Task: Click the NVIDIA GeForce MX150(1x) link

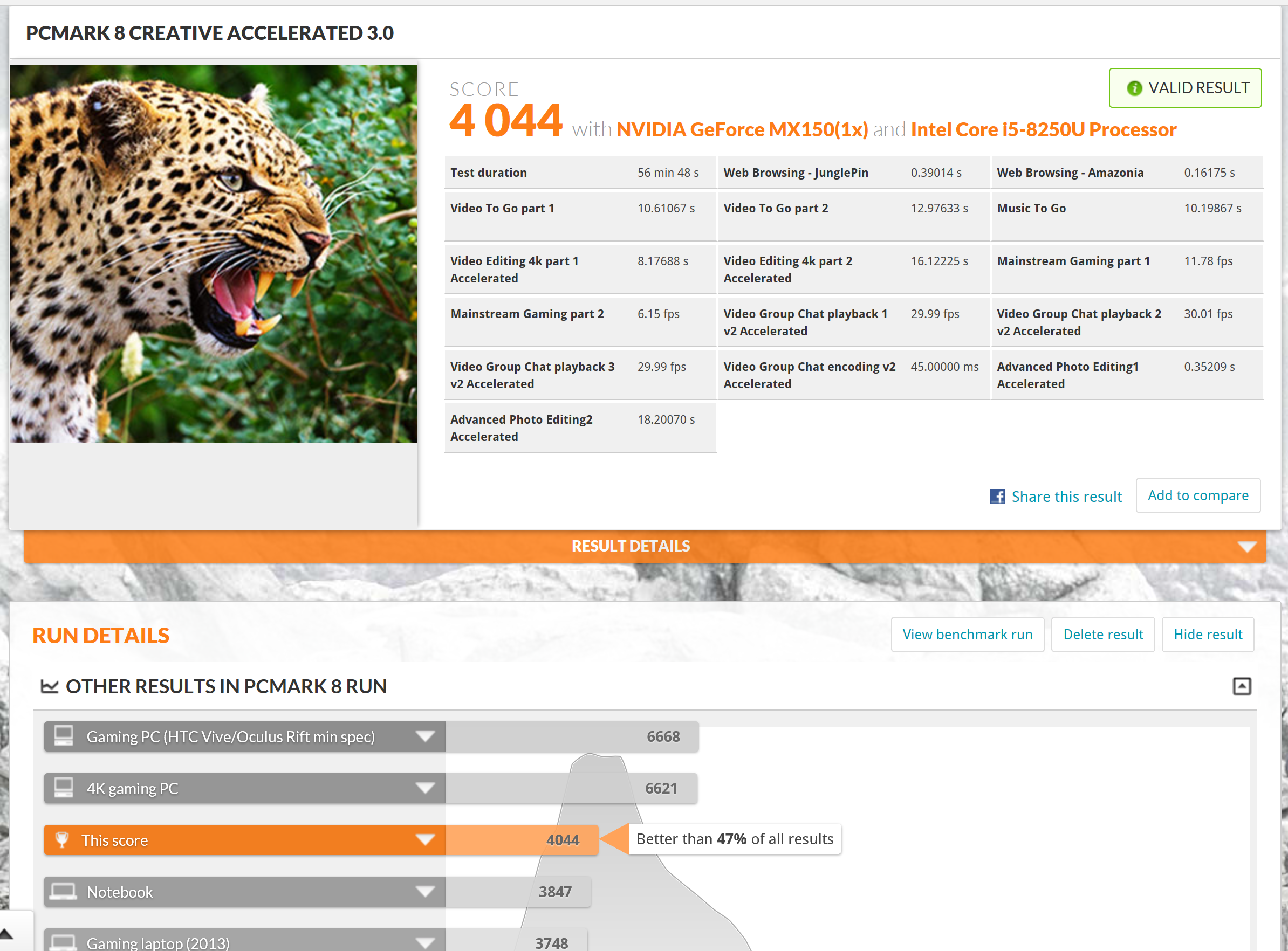Action: point(742,129)
